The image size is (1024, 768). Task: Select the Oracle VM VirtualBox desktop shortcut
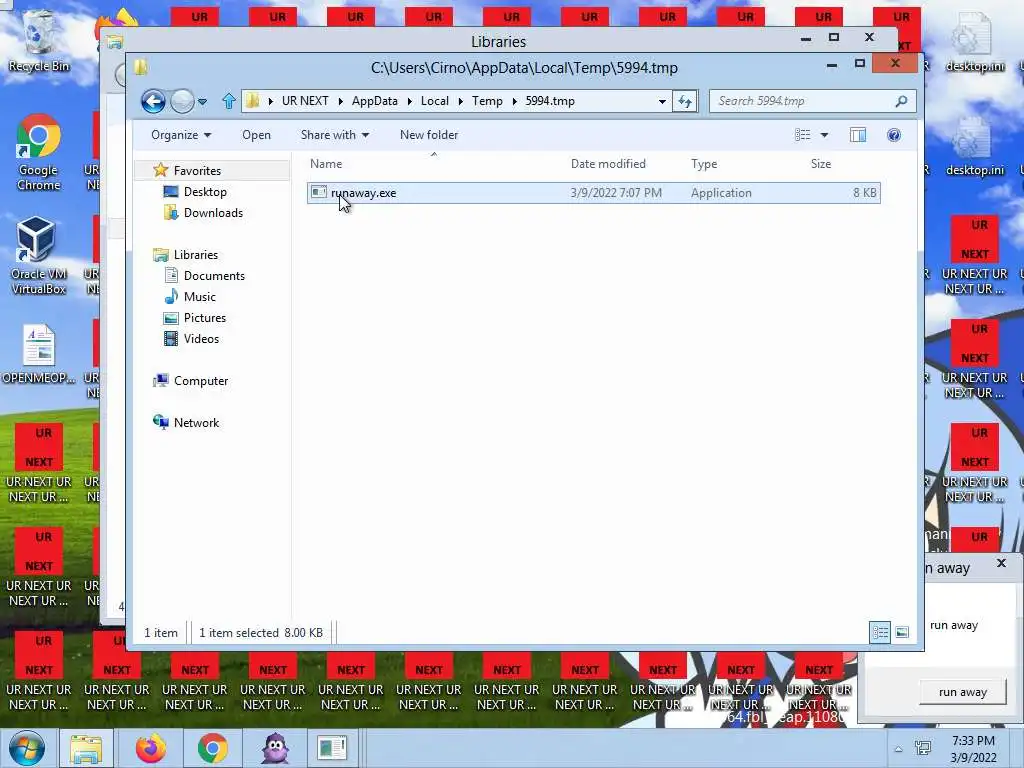point(39,256)
